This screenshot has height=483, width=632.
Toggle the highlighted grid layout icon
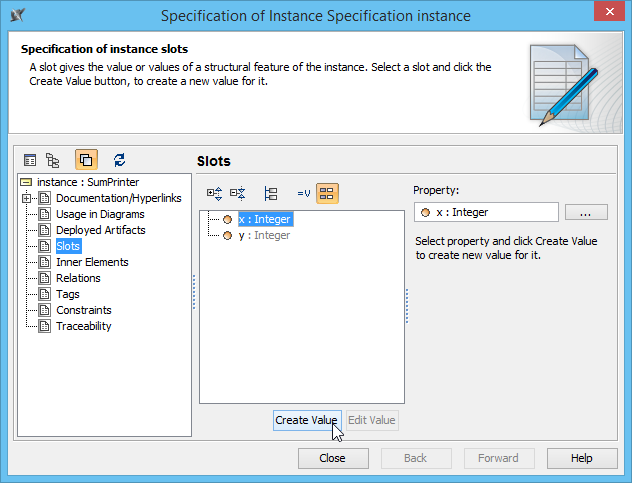327,193
